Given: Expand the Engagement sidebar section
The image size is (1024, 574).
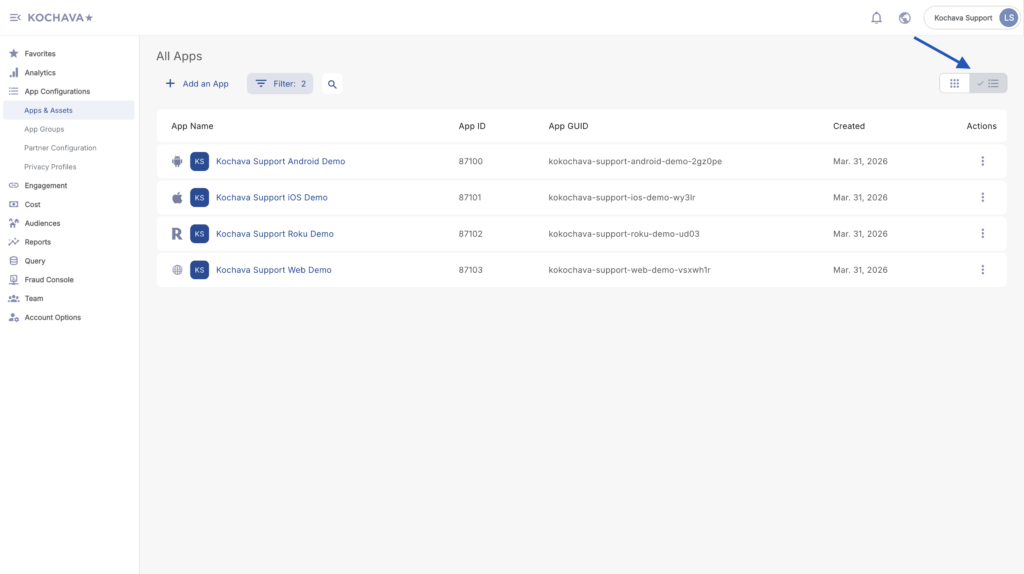Looking at the screenshot, I should [x=45, y=185].
